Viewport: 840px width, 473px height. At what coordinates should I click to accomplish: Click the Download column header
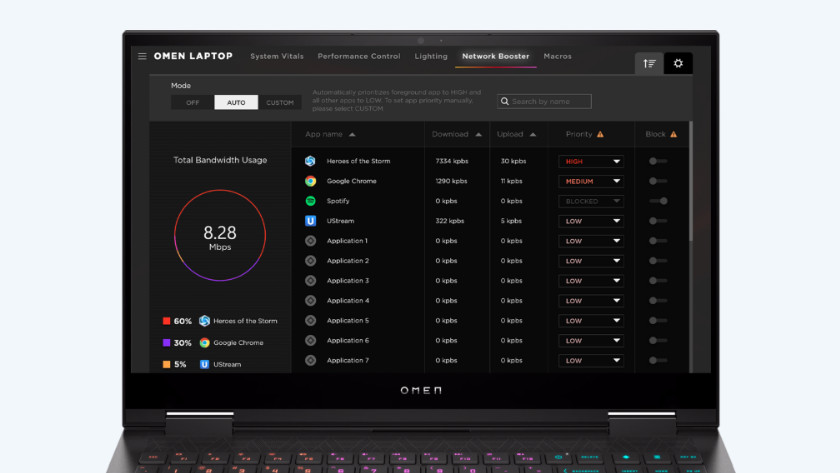450,134
